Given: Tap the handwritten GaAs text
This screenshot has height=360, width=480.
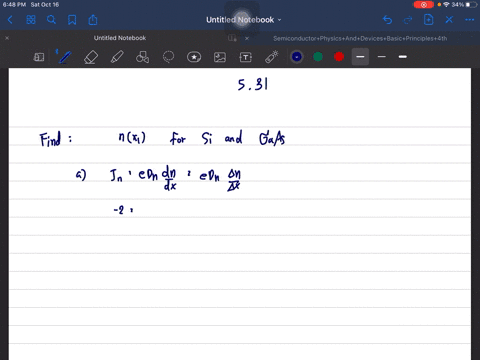Looking at the screenshot, I should [272, 138].
